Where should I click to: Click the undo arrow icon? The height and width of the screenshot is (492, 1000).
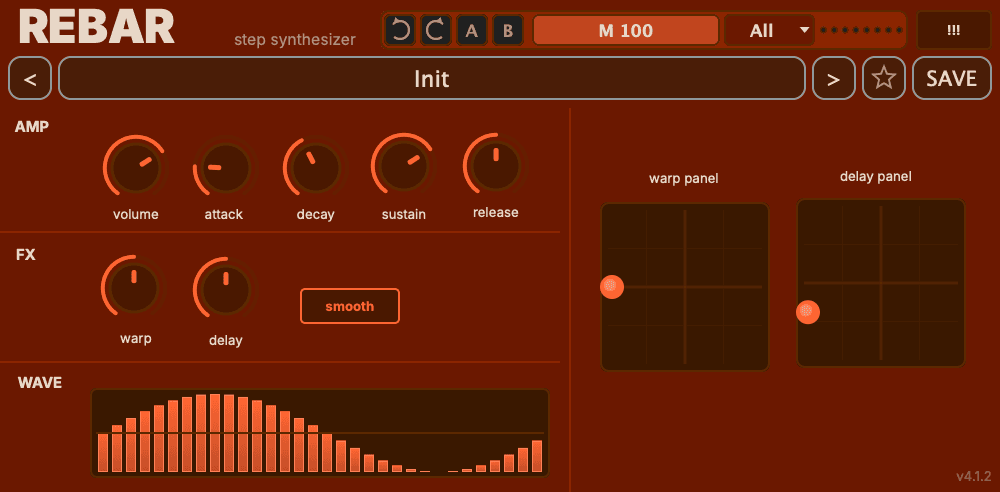click(x=401, y=30)
